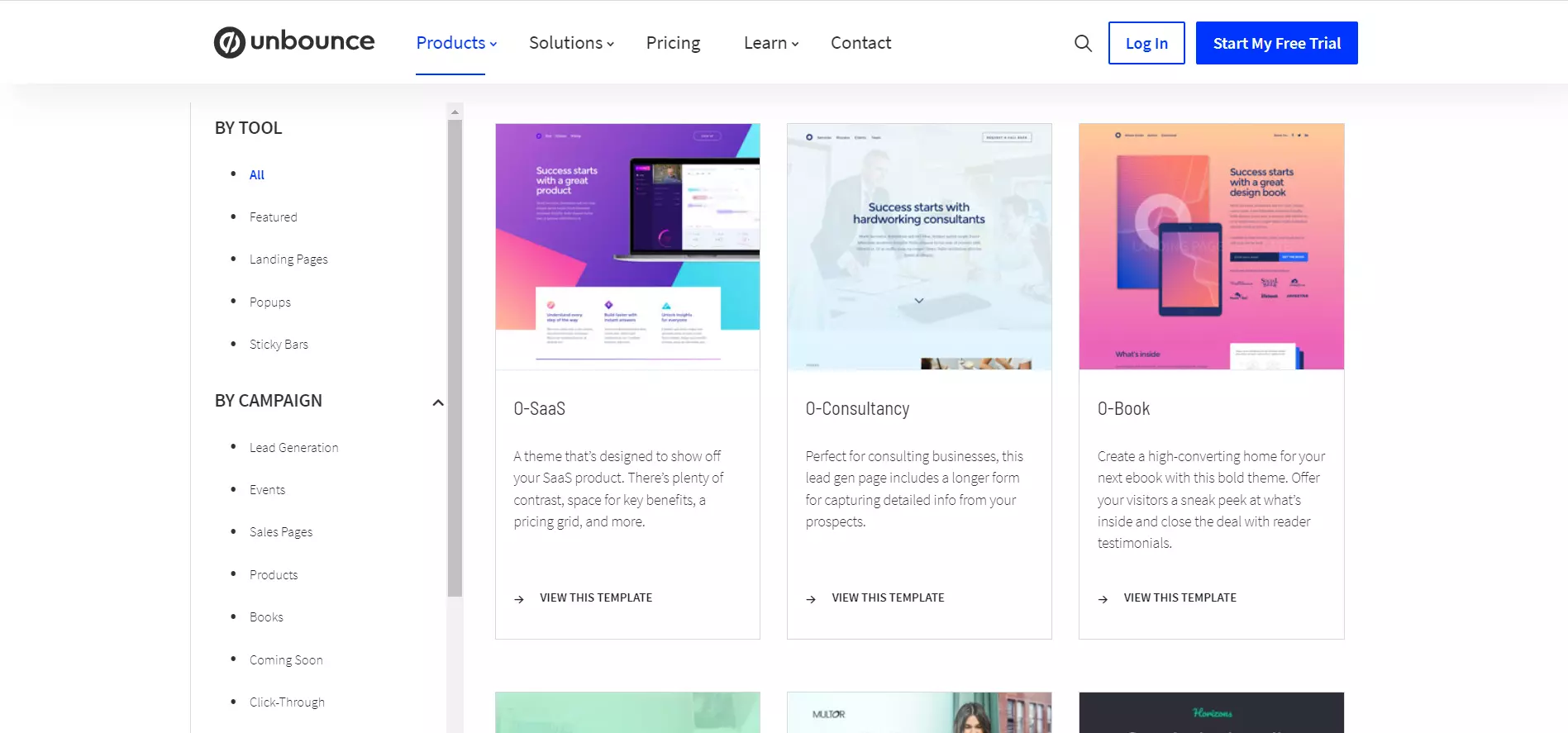Open the Contact page
Screen dimensions: 1568x733
tap(860, 43)
